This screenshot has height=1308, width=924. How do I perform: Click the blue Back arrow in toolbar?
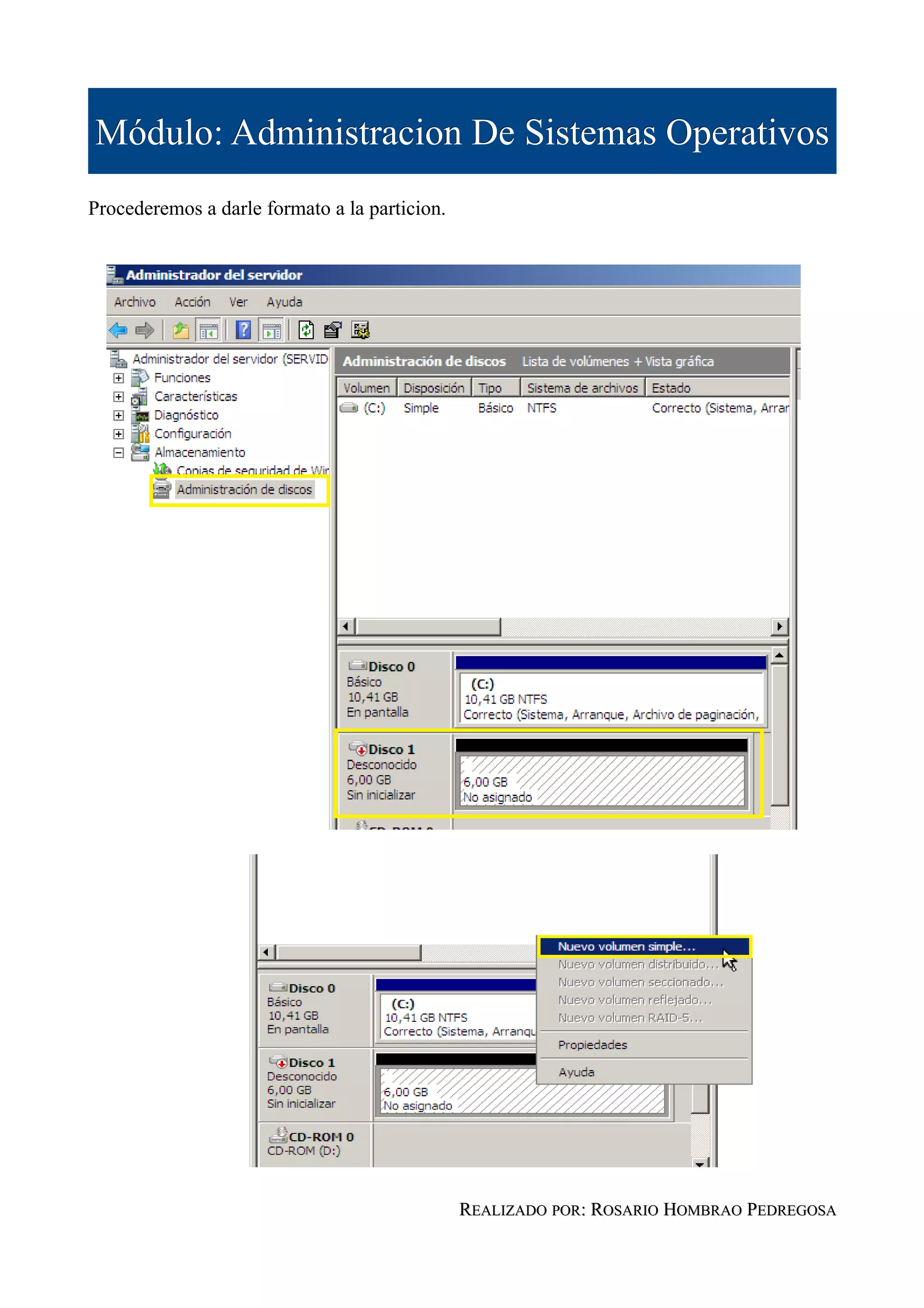(x=118, y=330)
